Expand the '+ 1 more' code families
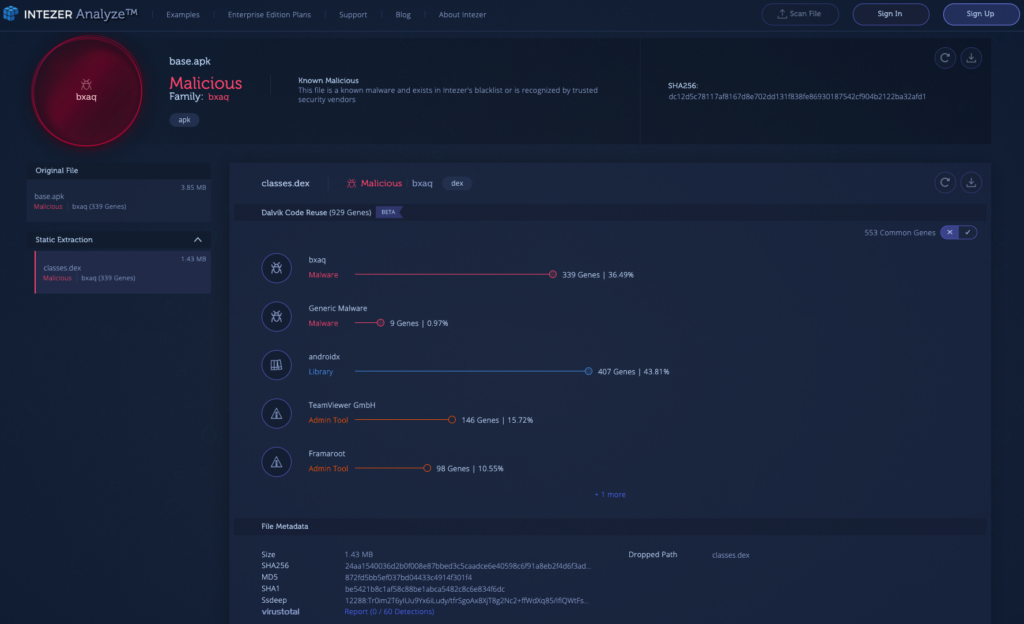Image resolution: width=1024 pixels, height=624 pixels. click(610, 495)
